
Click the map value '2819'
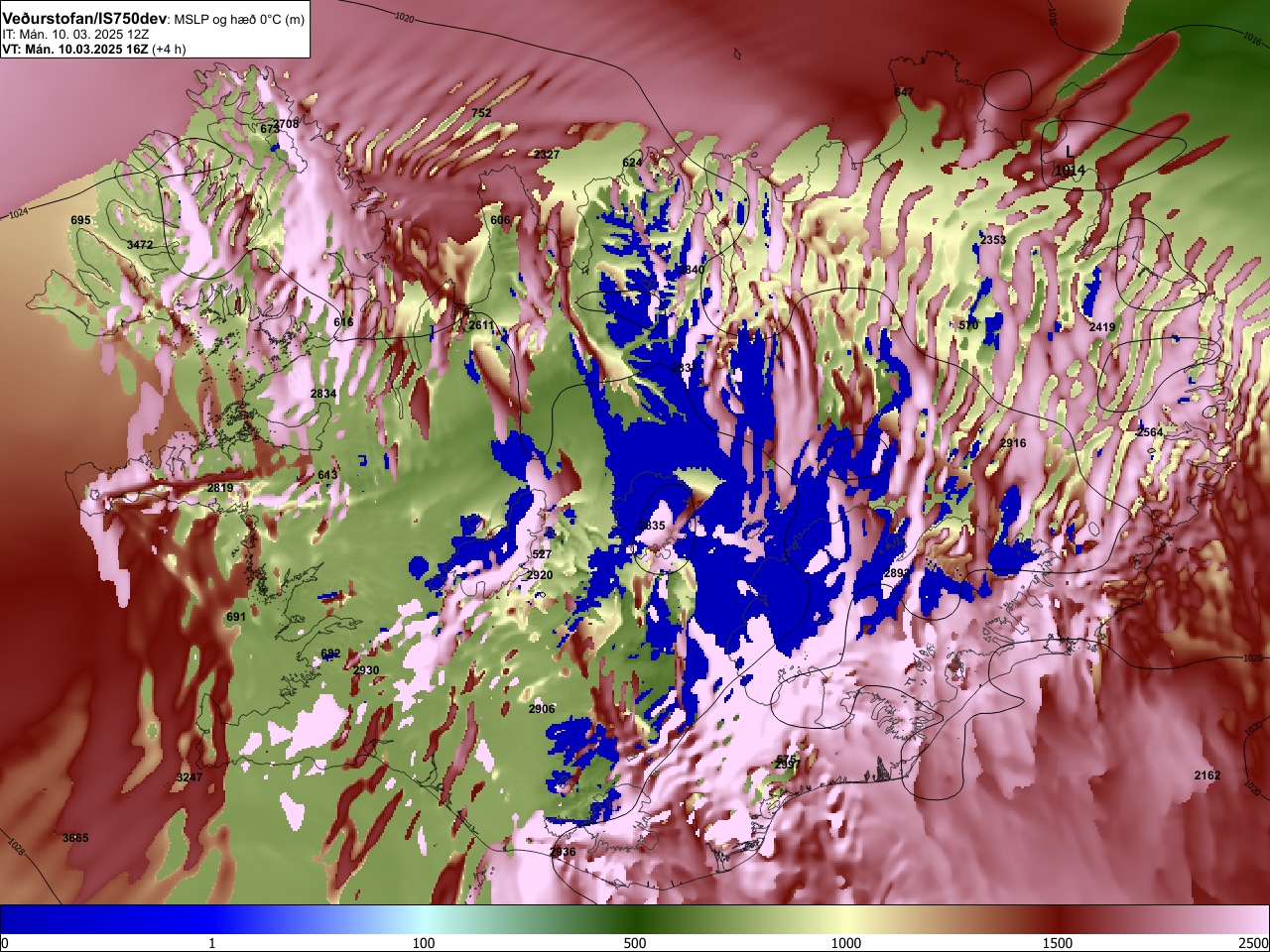coord(220,488)
